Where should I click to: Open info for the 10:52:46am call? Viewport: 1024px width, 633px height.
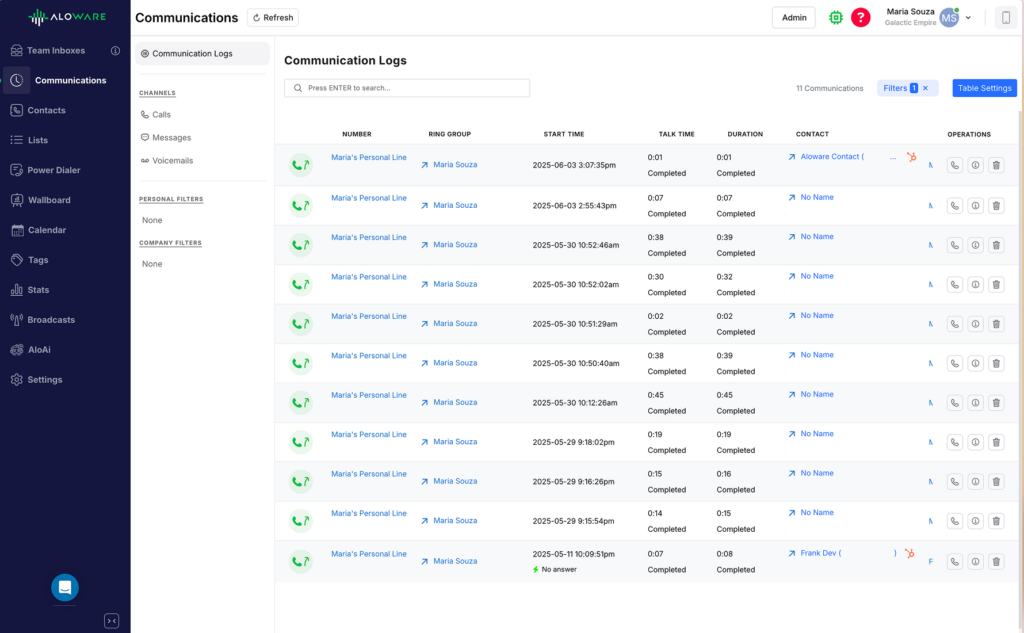point(975,245)
